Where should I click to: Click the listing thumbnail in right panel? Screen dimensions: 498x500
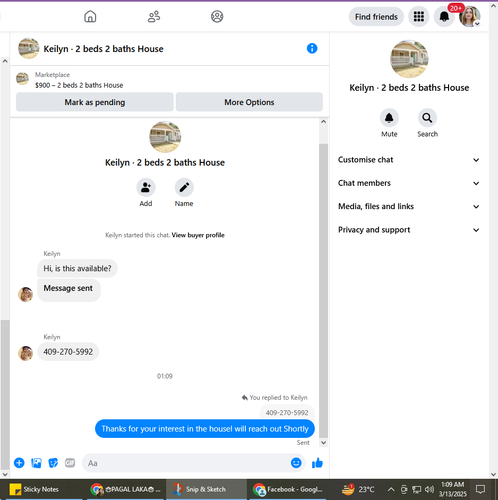(409, 59)
